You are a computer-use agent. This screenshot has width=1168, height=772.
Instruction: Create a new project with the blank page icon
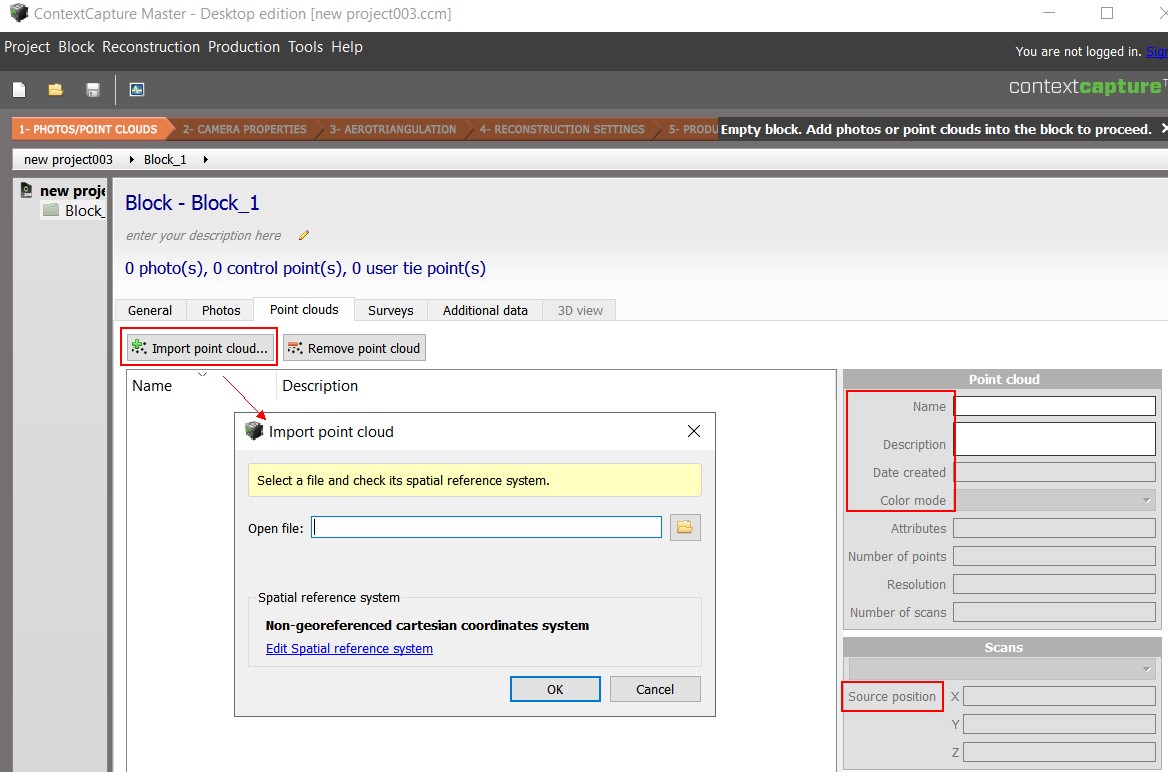[19, 90]
